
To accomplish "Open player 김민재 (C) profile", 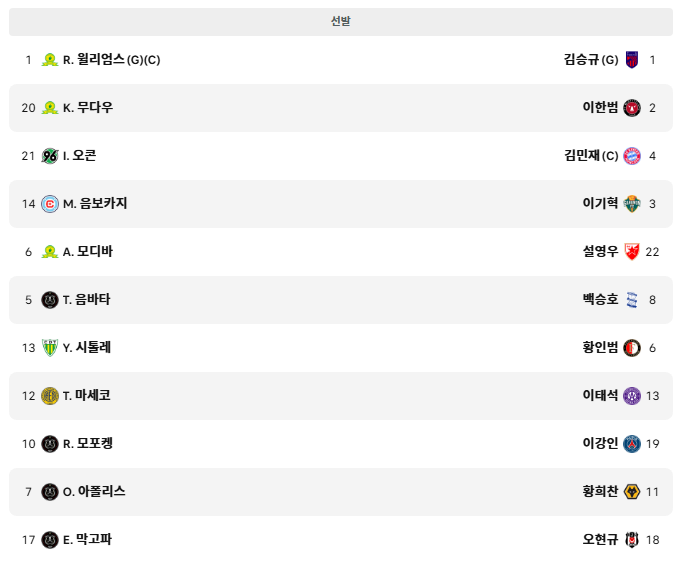I will point(591,155).
